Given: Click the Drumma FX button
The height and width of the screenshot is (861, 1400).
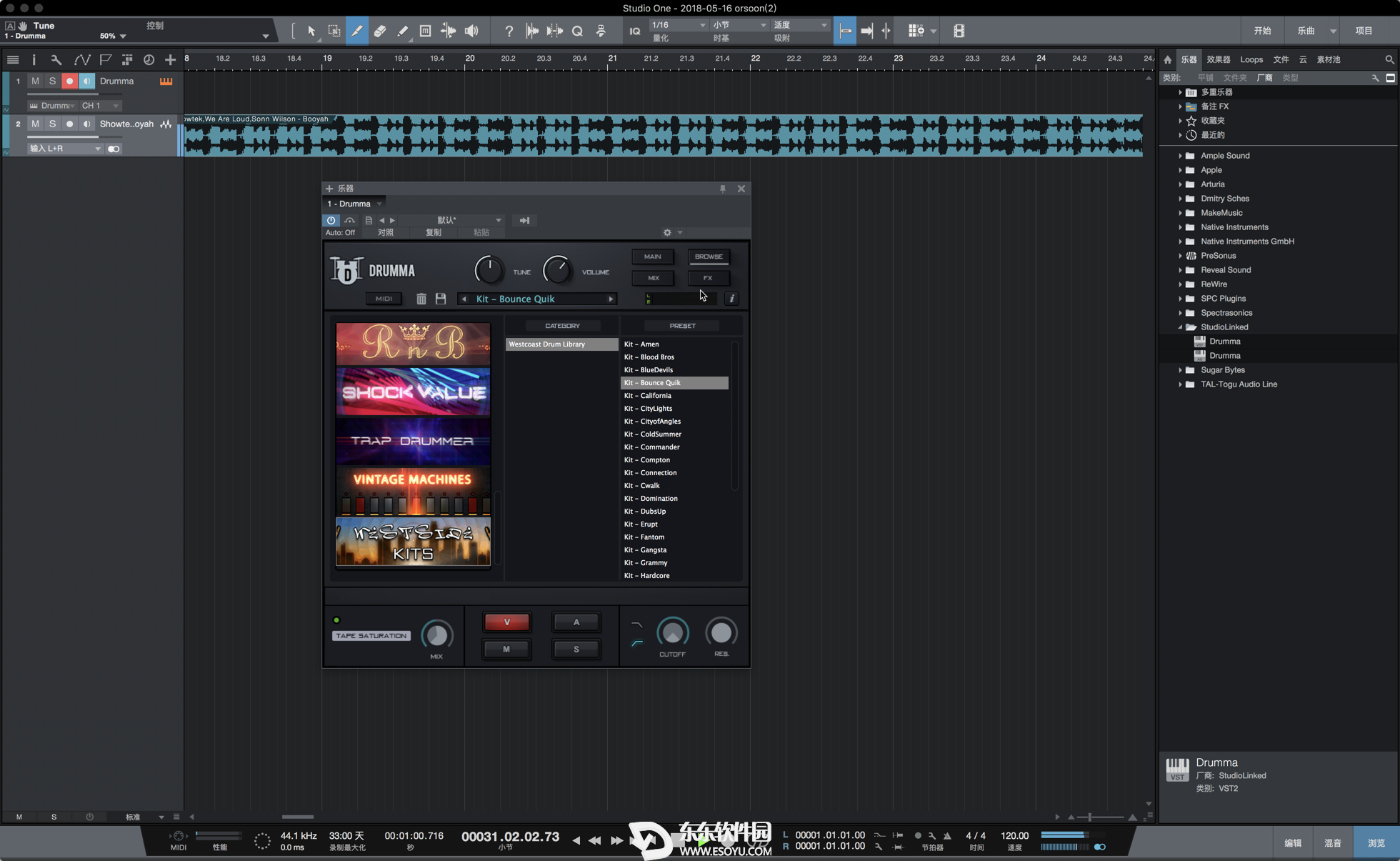Looking at the screenshot, I should pos(709,278).
